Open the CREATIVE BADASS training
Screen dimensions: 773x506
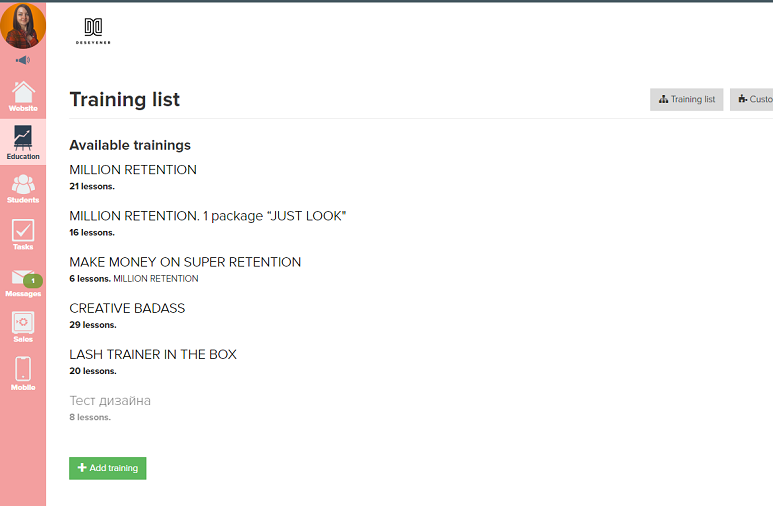(x=127, y=308)
